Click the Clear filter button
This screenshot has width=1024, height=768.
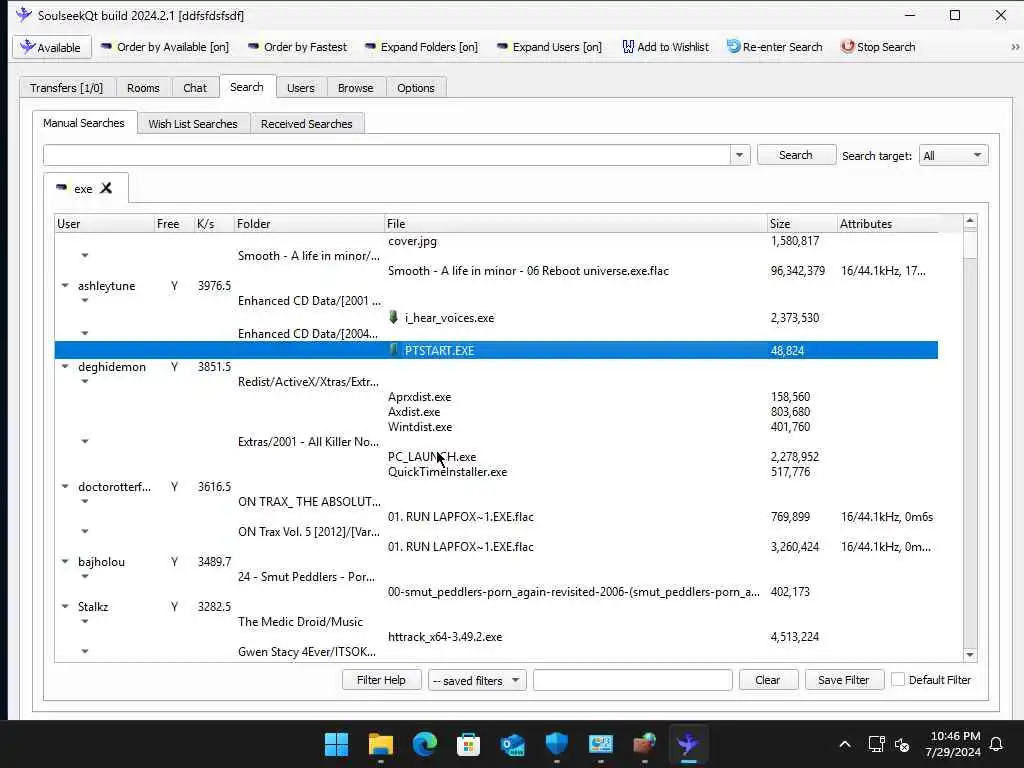click(x=768, y=680)
